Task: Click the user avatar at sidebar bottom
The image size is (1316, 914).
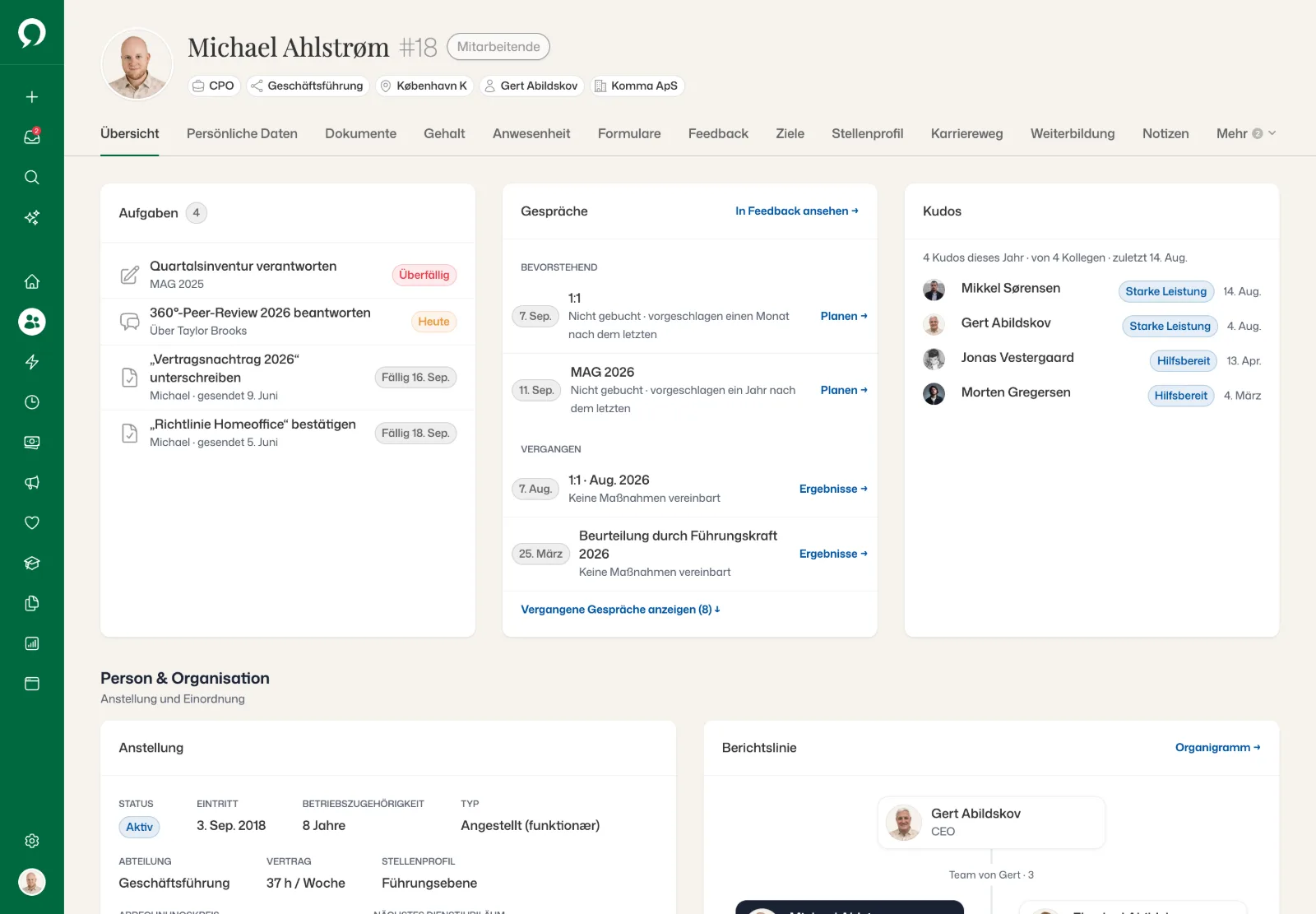Action: click(32, 882)
